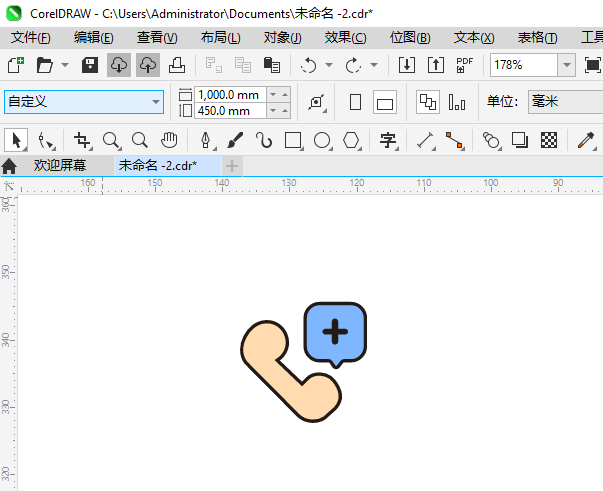Select the second magnifier tool
The image size is (603, 491).
(x=140, y=140)
